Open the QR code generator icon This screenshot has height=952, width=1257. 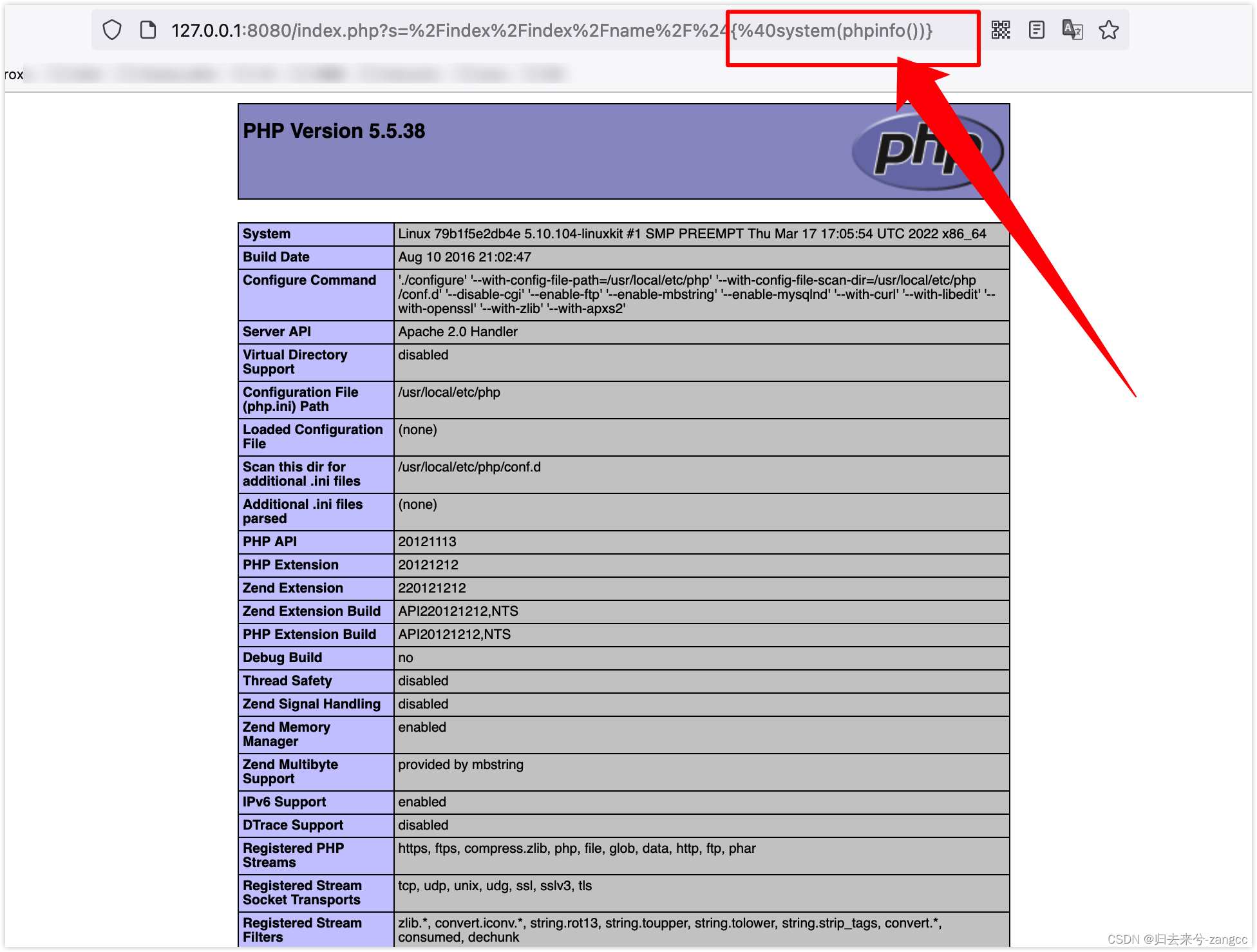click(x=1001, y=30)
